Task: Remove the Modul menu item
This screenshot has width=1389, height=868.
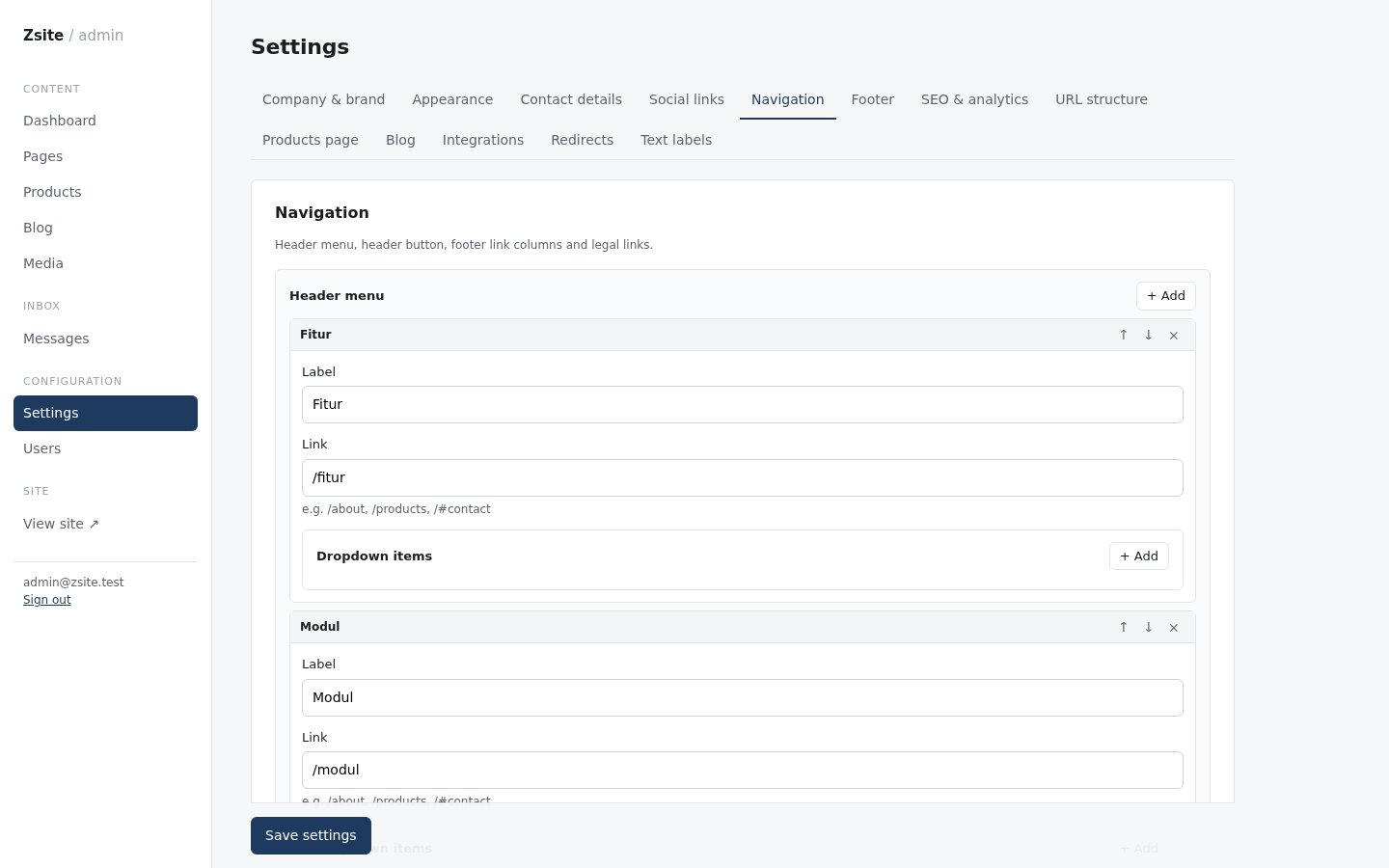Action: pos(1174,627)
